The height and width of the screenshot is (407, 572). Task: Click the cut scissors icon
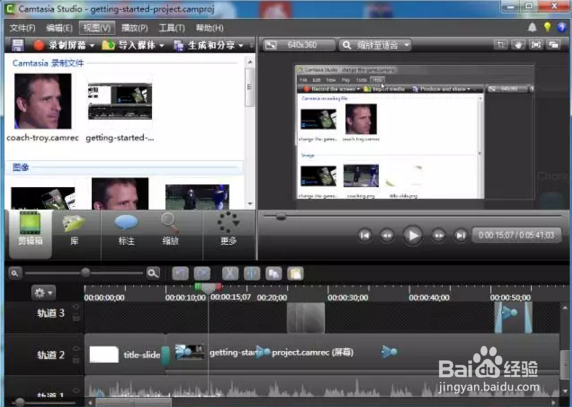click(x=230, y=274)
